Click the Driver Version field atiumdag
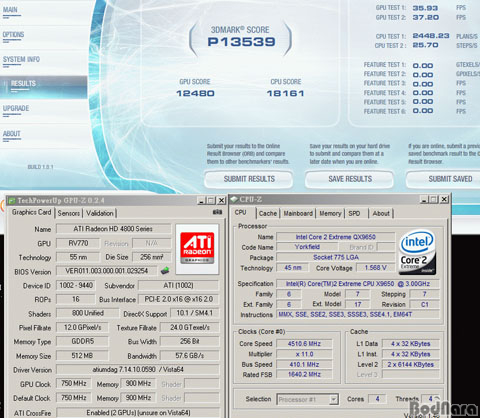 [x=138, y=370]
